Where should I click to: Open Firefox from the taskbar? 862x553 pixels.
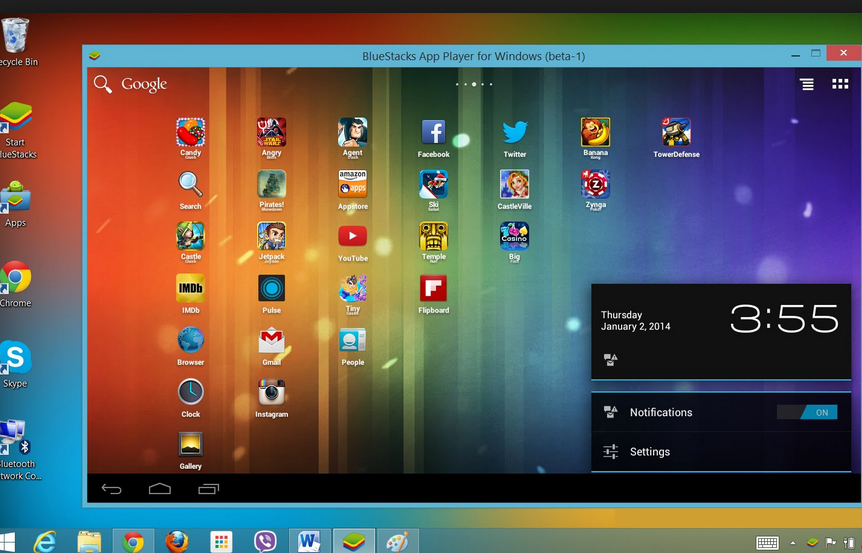click(x=176, y=542)
